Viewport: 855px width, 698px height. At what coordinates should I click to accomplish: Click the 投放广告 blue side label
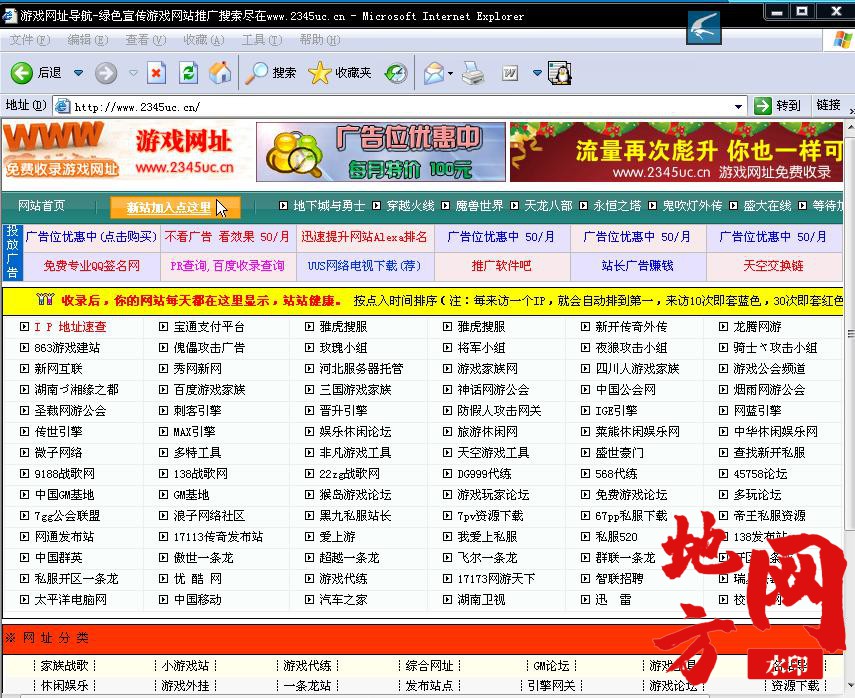coord(12,251)
